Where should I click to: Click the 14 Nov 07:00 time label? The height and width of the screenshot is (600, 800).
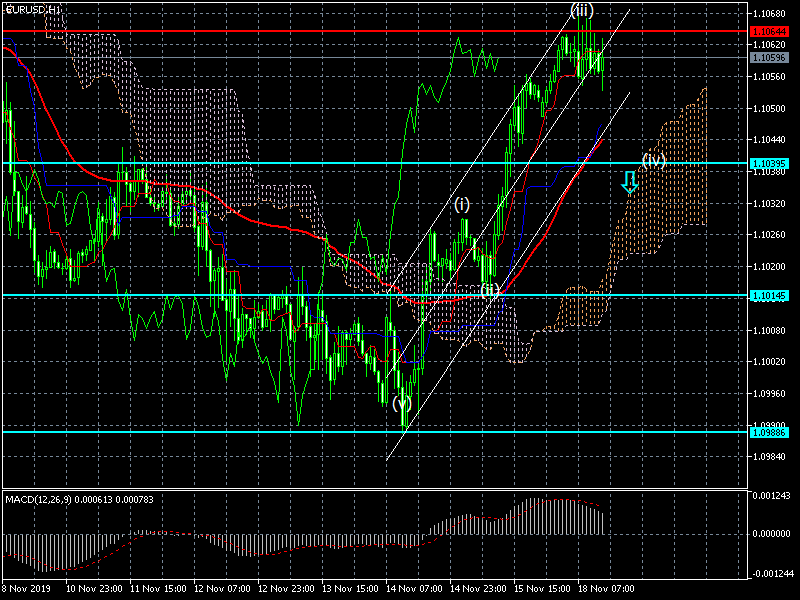click(413, 590)
